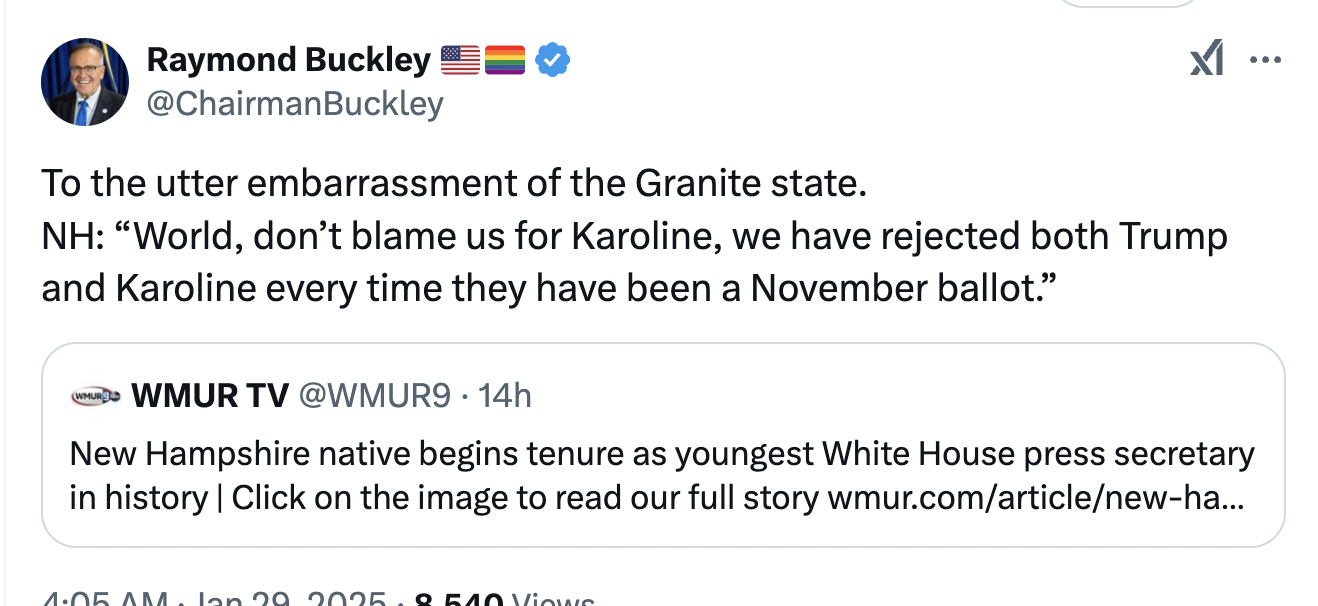1318x606 pixels.
Task: Open the @WMUR9 handle
Action: click(x=375, y=397)
